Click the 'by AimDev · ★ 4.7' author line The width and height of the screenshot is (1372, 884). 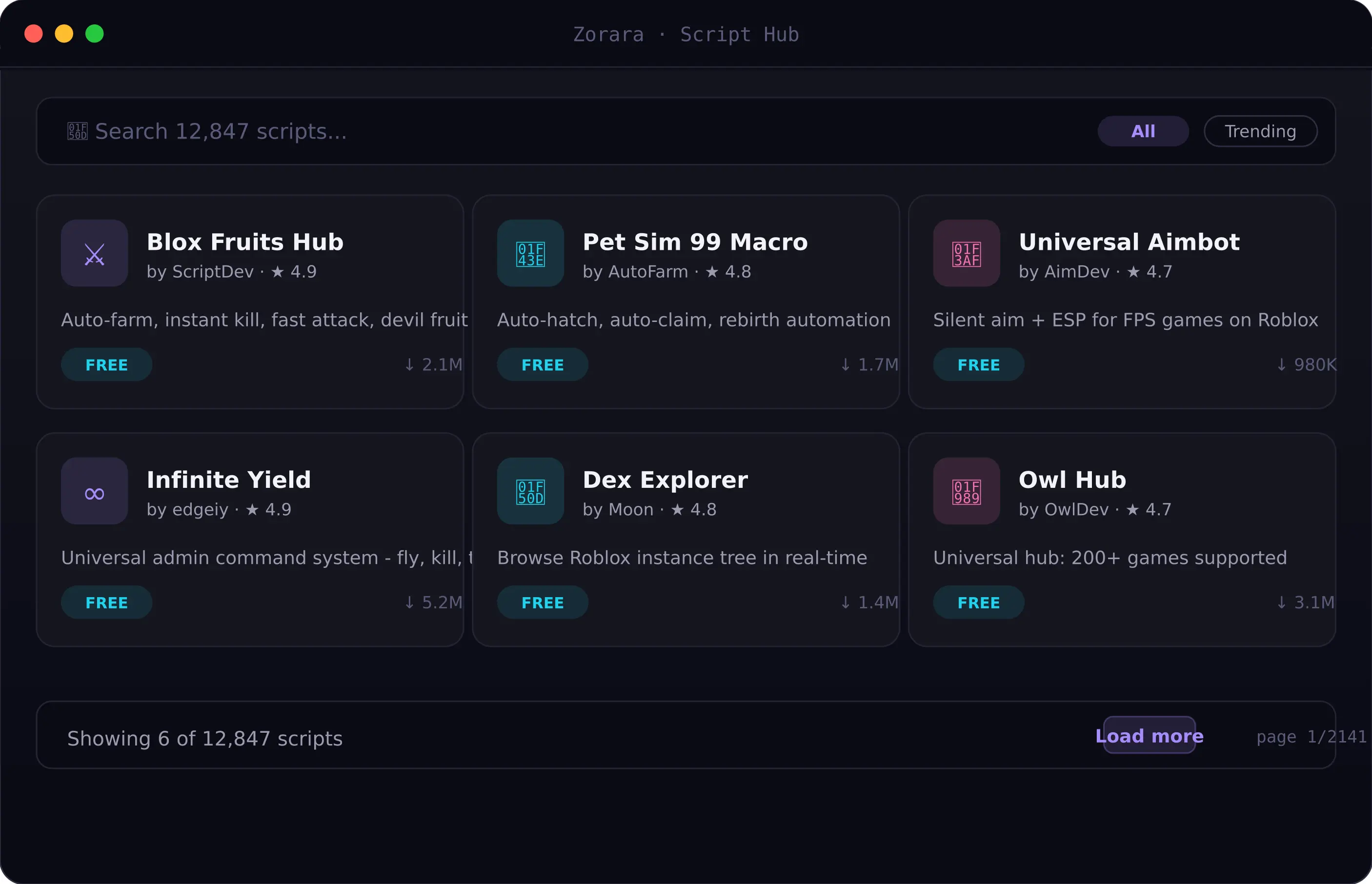(1095, 272)
